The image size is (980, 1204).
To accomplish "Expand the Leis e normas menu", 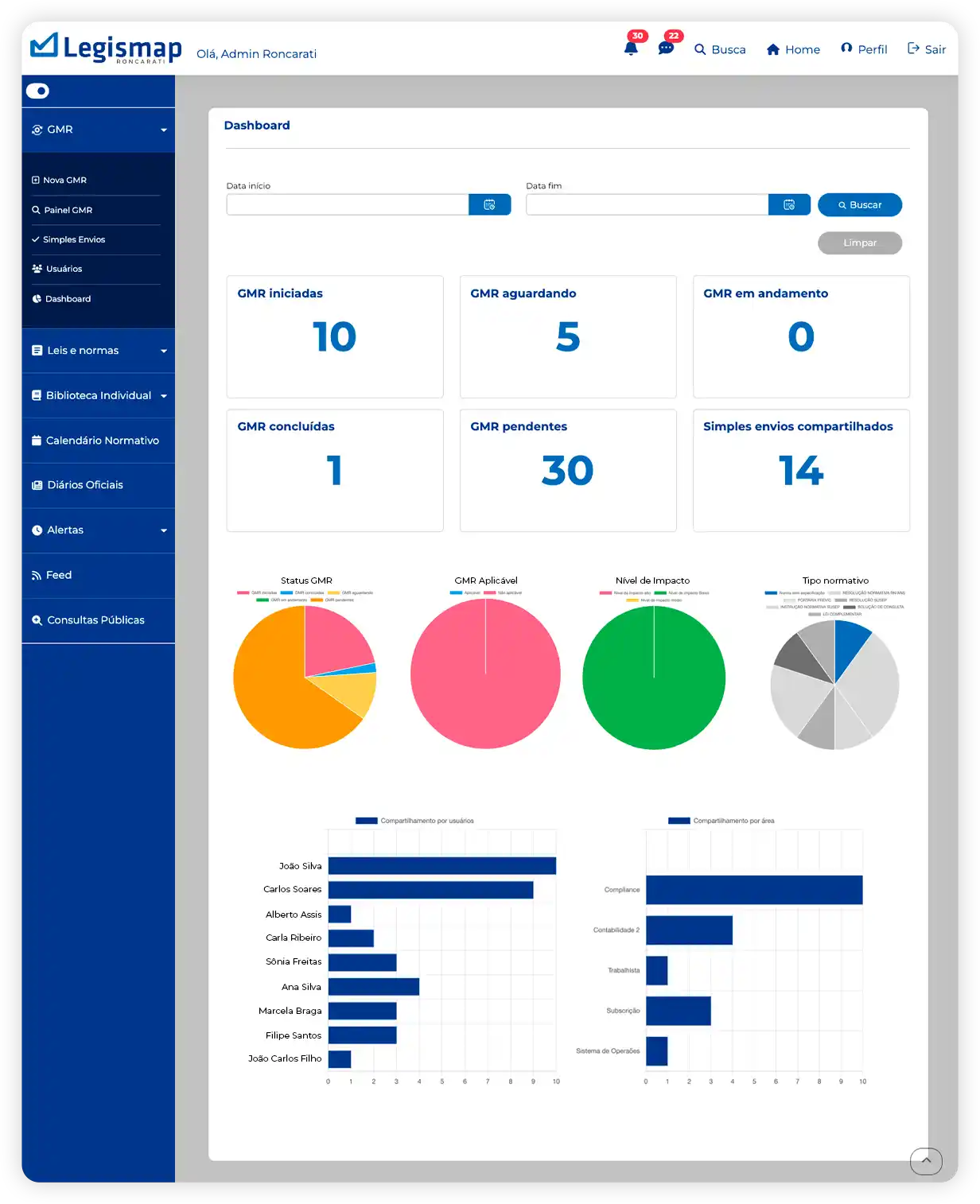I will pos(99,351).
